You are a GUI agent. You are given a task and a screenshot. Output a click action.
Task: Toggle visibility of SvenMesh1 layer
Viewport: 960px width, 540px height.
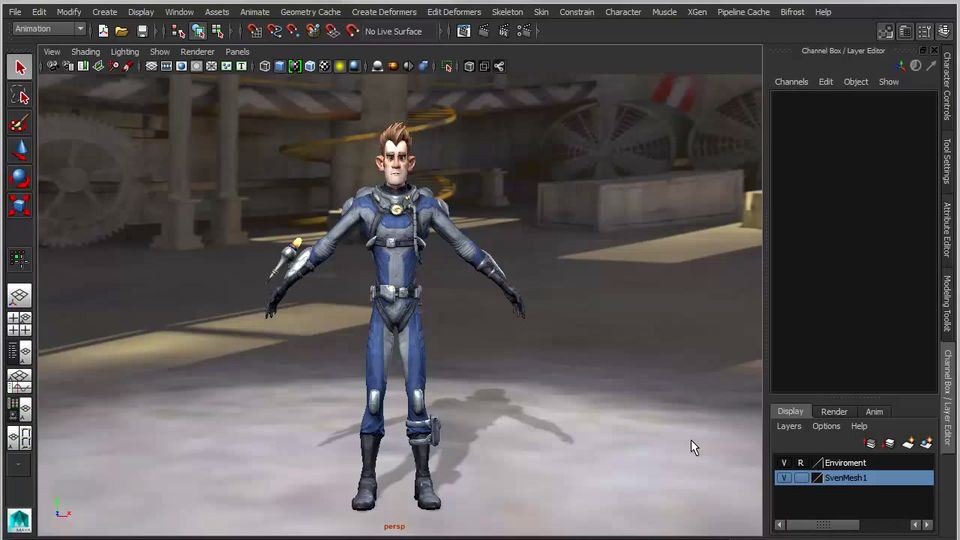784,478
